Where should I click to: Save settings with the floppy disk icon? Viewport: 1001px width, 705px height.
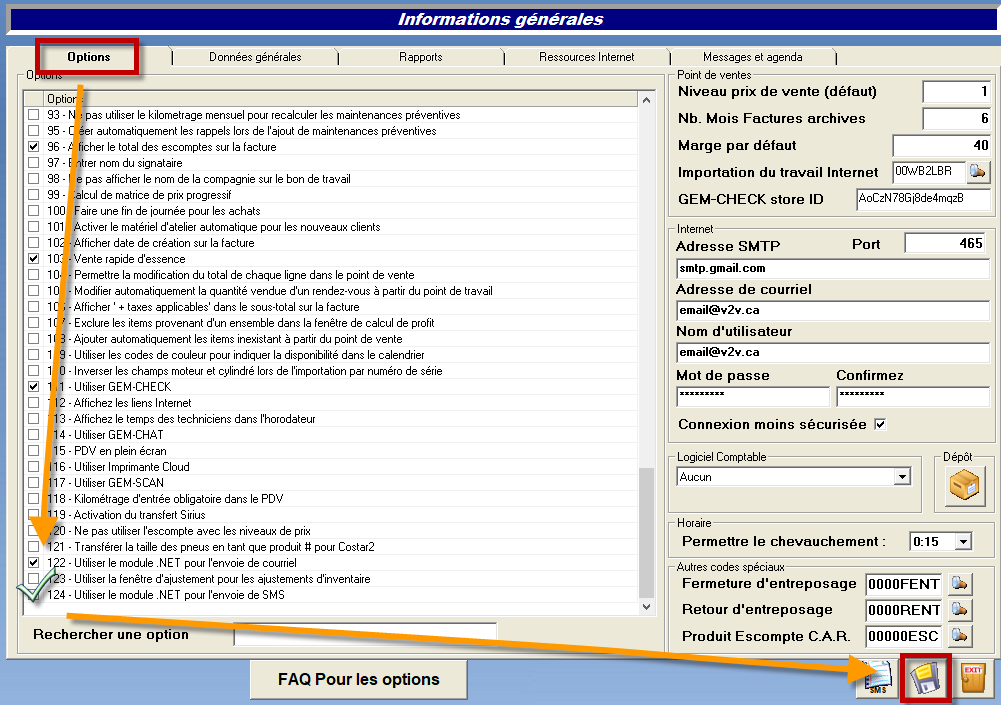926,678
